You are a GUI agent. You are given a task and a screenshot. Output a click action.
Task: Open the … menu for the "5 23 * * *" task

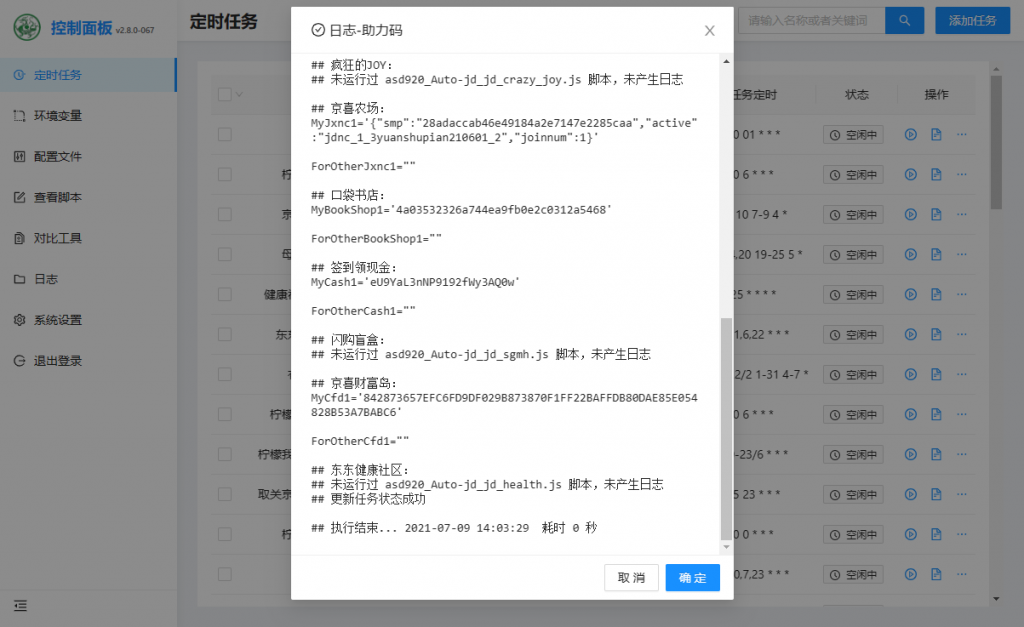point(962,494)
